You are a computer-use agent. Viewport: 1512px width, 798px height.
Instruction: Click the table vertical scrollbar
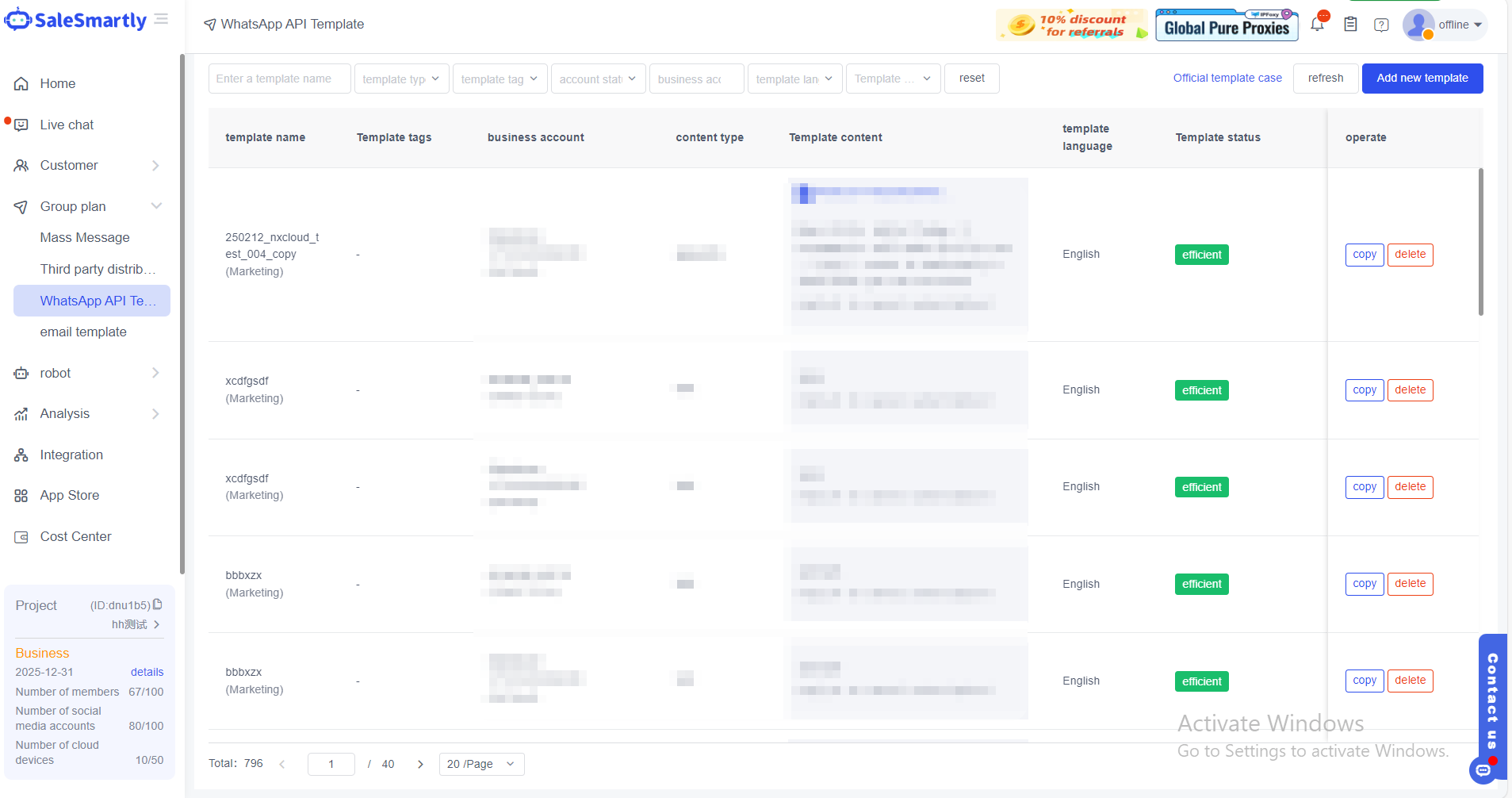(x=1480, y=242)
